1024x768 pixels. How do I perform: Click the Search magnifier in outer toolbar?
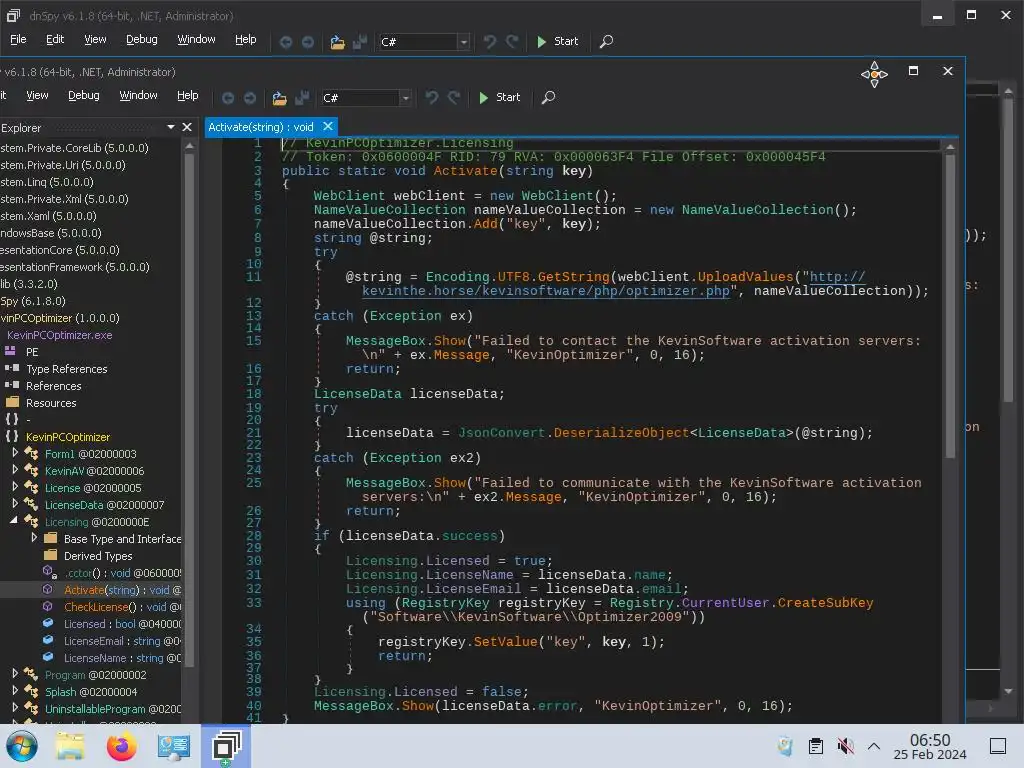[606, 41]
